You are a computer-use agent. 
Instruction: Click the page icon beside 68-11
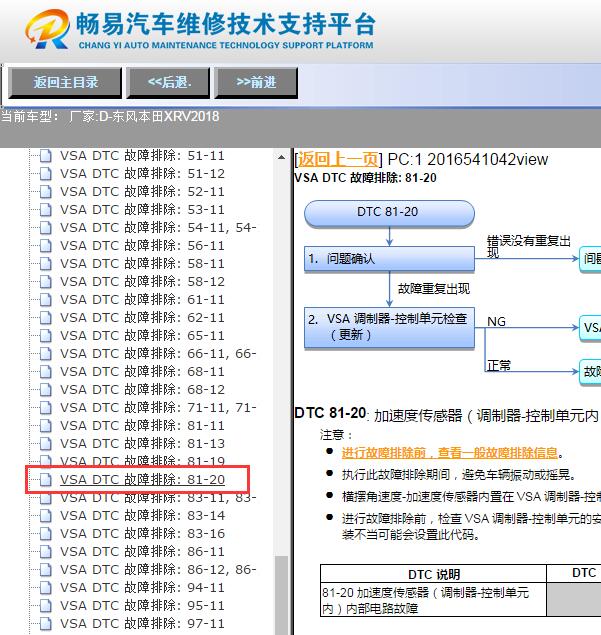click(46, 372)
